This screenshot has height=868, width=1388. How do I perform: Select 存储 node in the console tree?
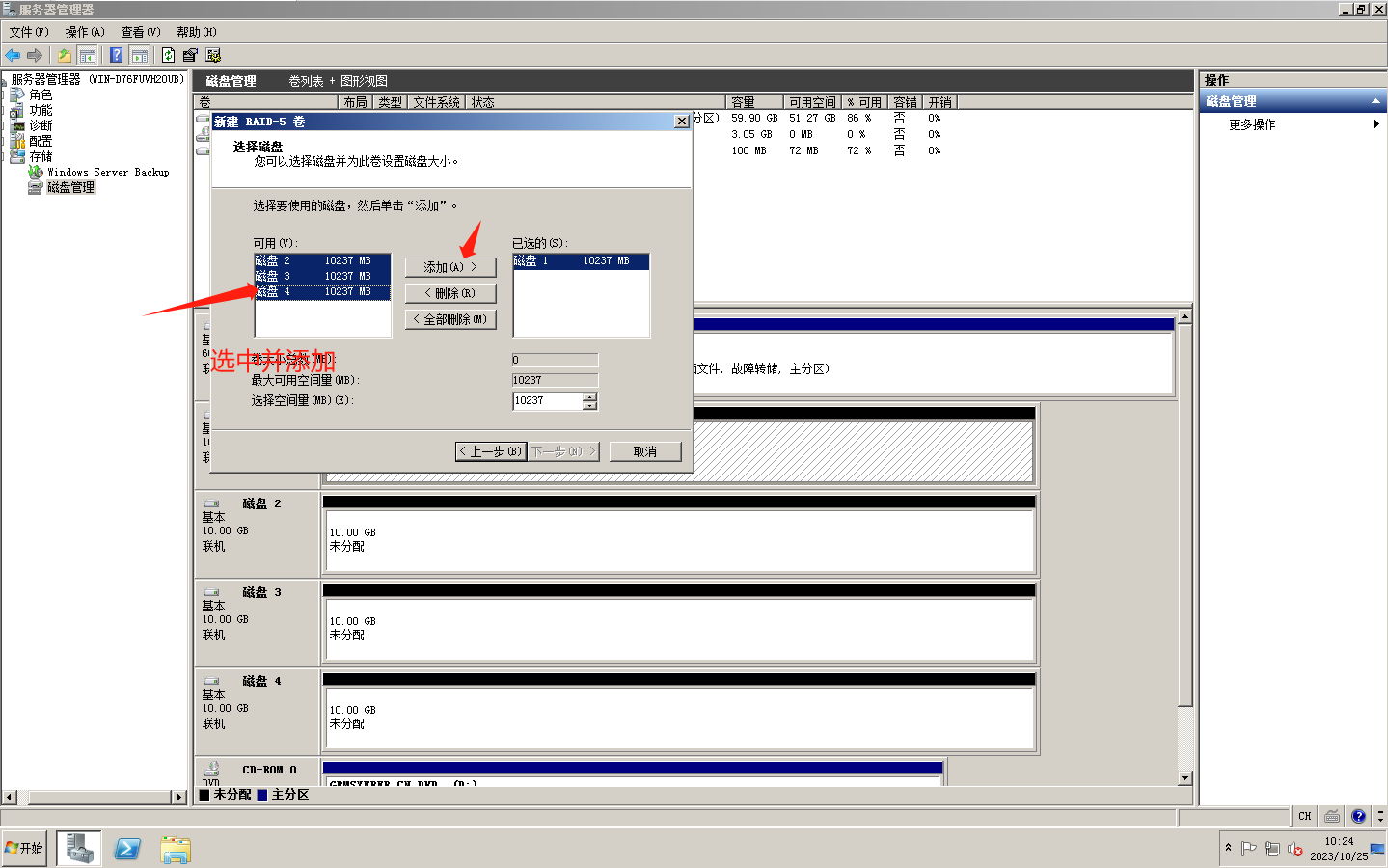(41, 156)
